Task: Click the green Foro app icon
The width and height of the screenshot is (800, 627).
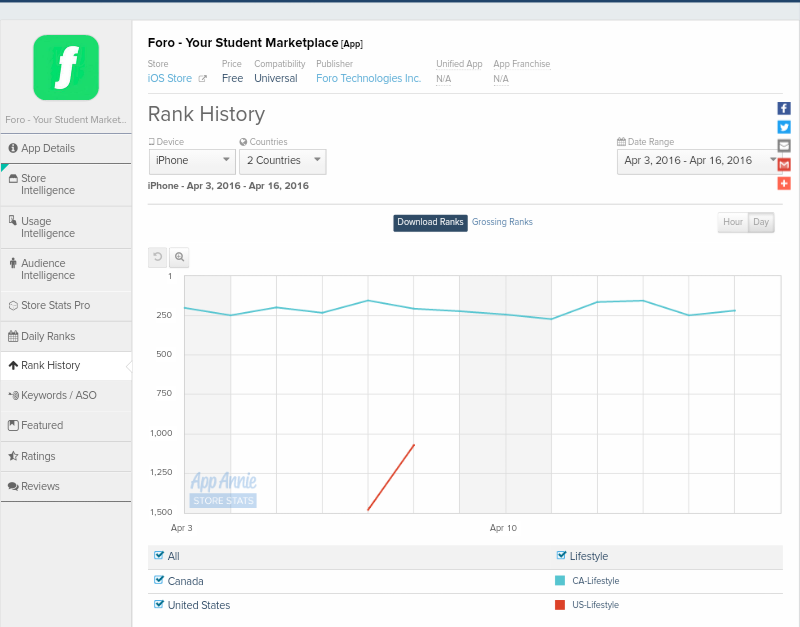Action: click(x=66, y=67)
